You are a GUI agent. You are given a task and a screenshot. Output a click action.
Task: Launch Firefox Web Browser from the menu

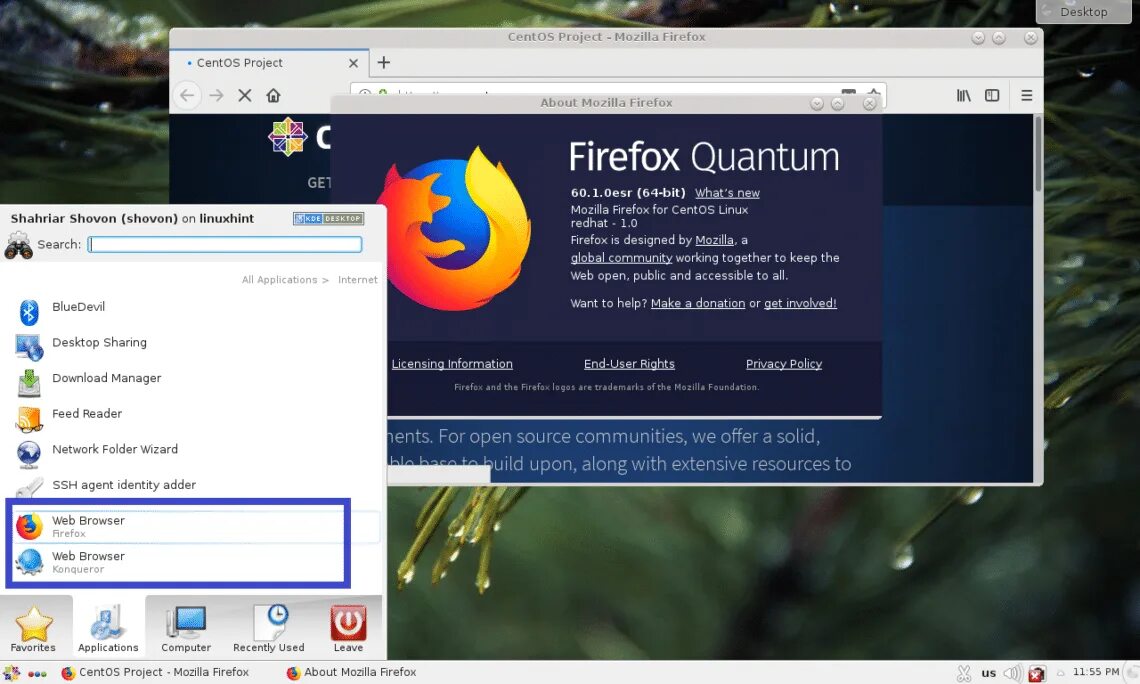tap(195, 526)
